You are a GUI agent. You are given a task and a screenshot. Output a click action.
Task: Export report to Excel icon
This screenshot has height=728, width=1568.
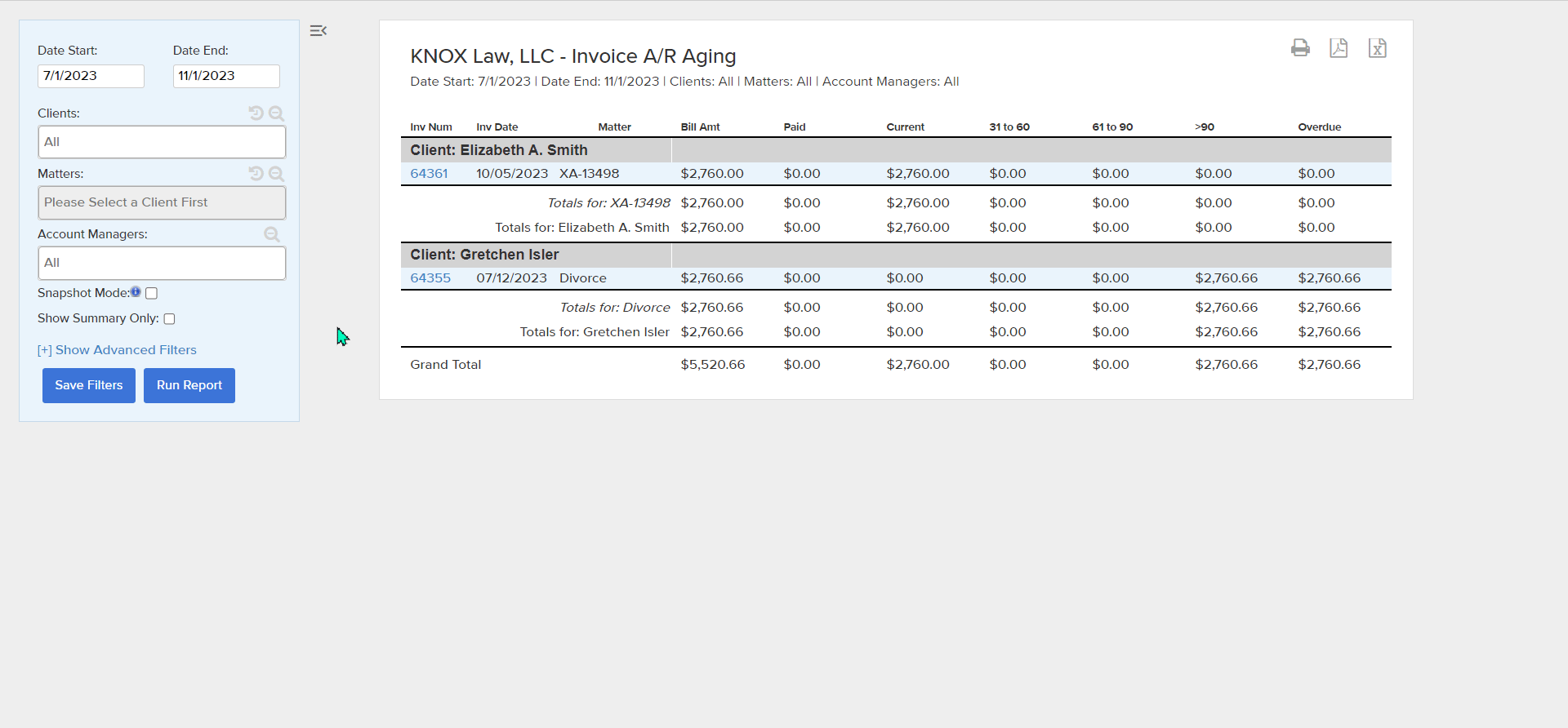coord(1378,48)
